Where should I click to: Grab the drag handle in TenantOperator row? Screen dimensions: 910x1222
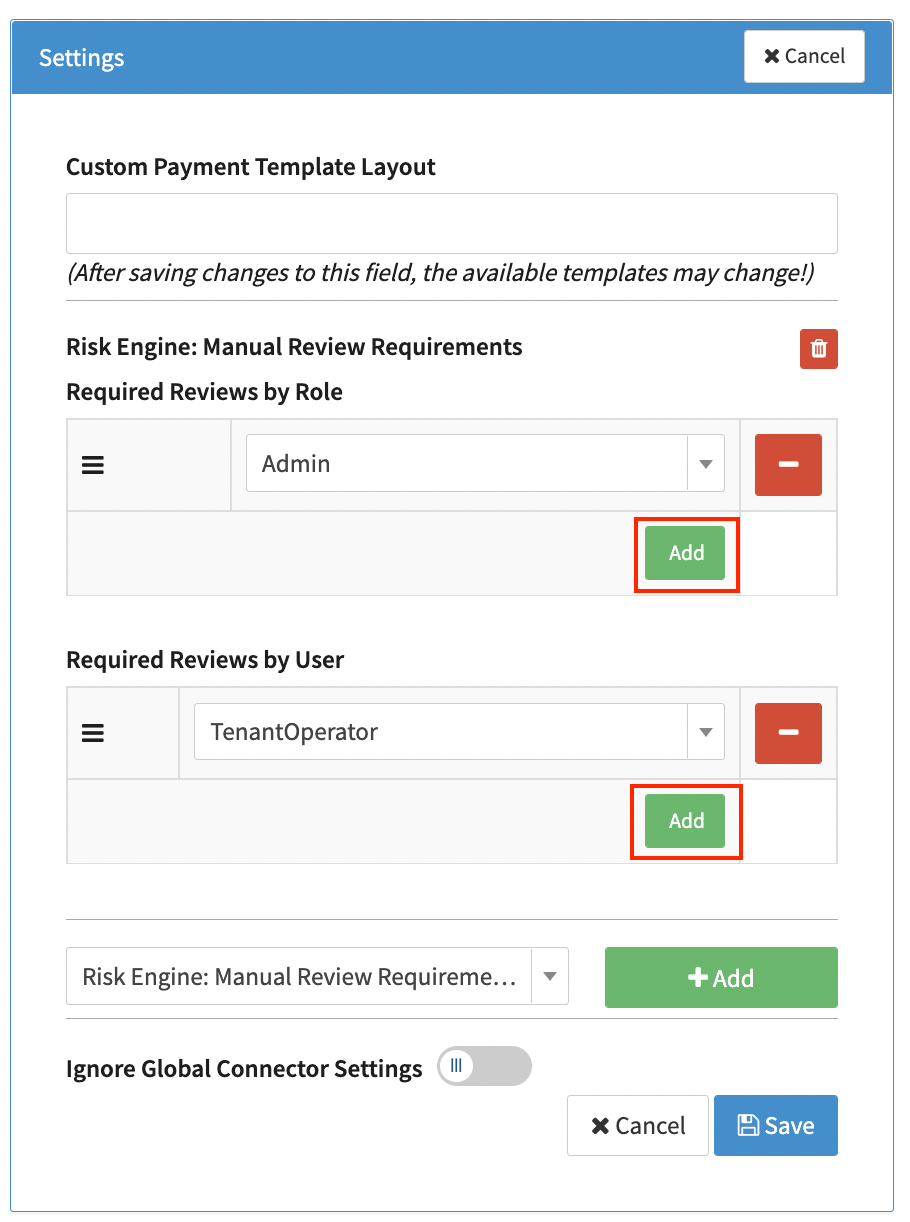click(93, 733)
